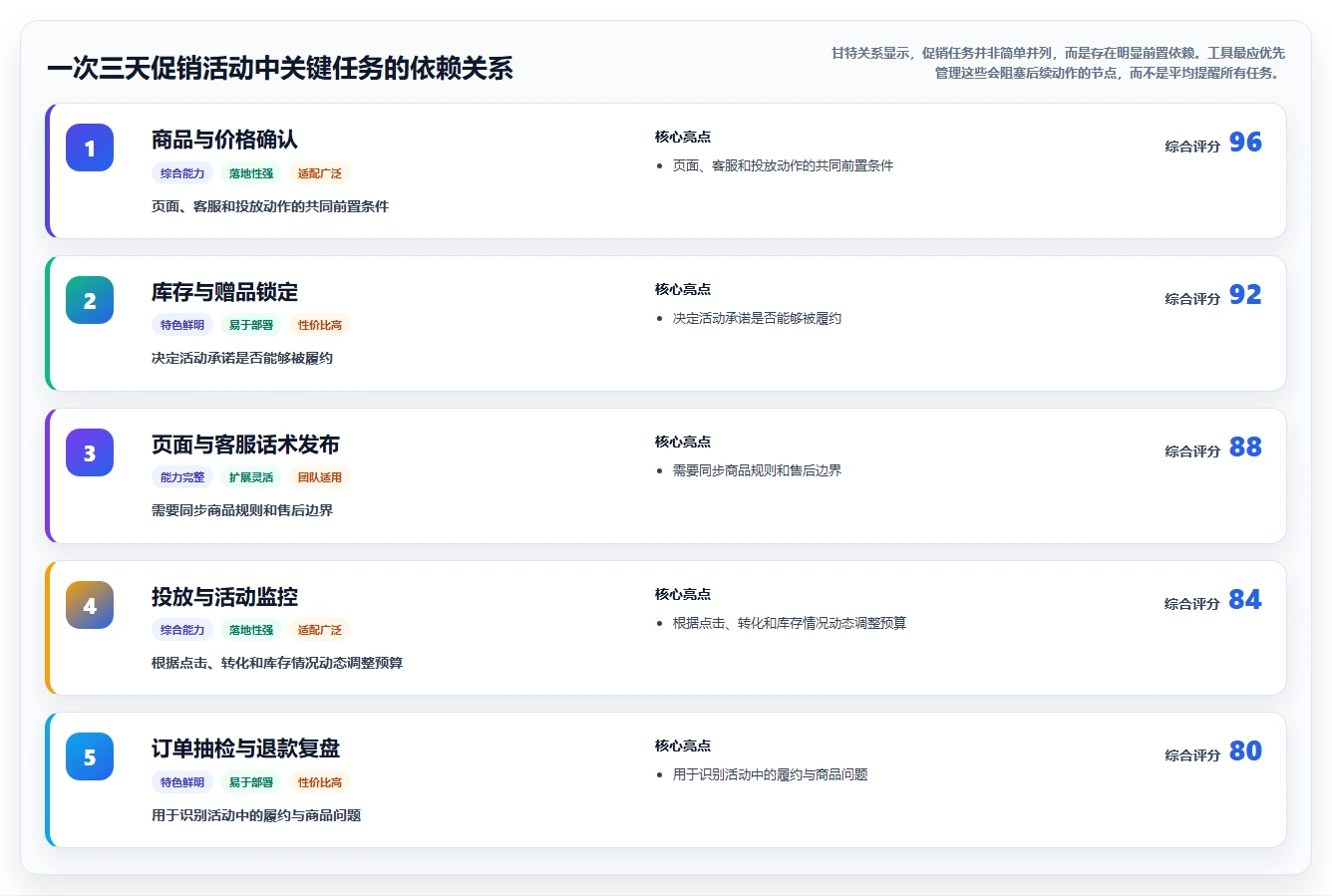Screen dimensions: 1332x896
Task: Click bullet point 决定活动承诺是否能够被履约 under 核心亮点
Action: (x=757, y=319)
